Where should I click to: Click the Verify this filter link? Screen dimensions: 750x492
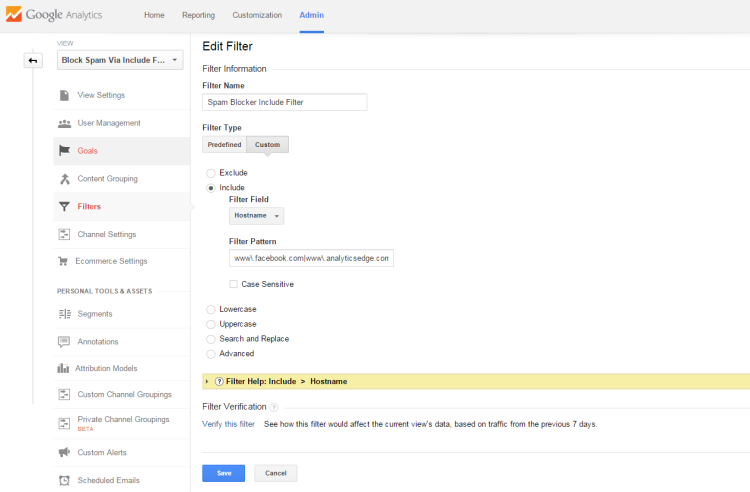click(228, 424)
